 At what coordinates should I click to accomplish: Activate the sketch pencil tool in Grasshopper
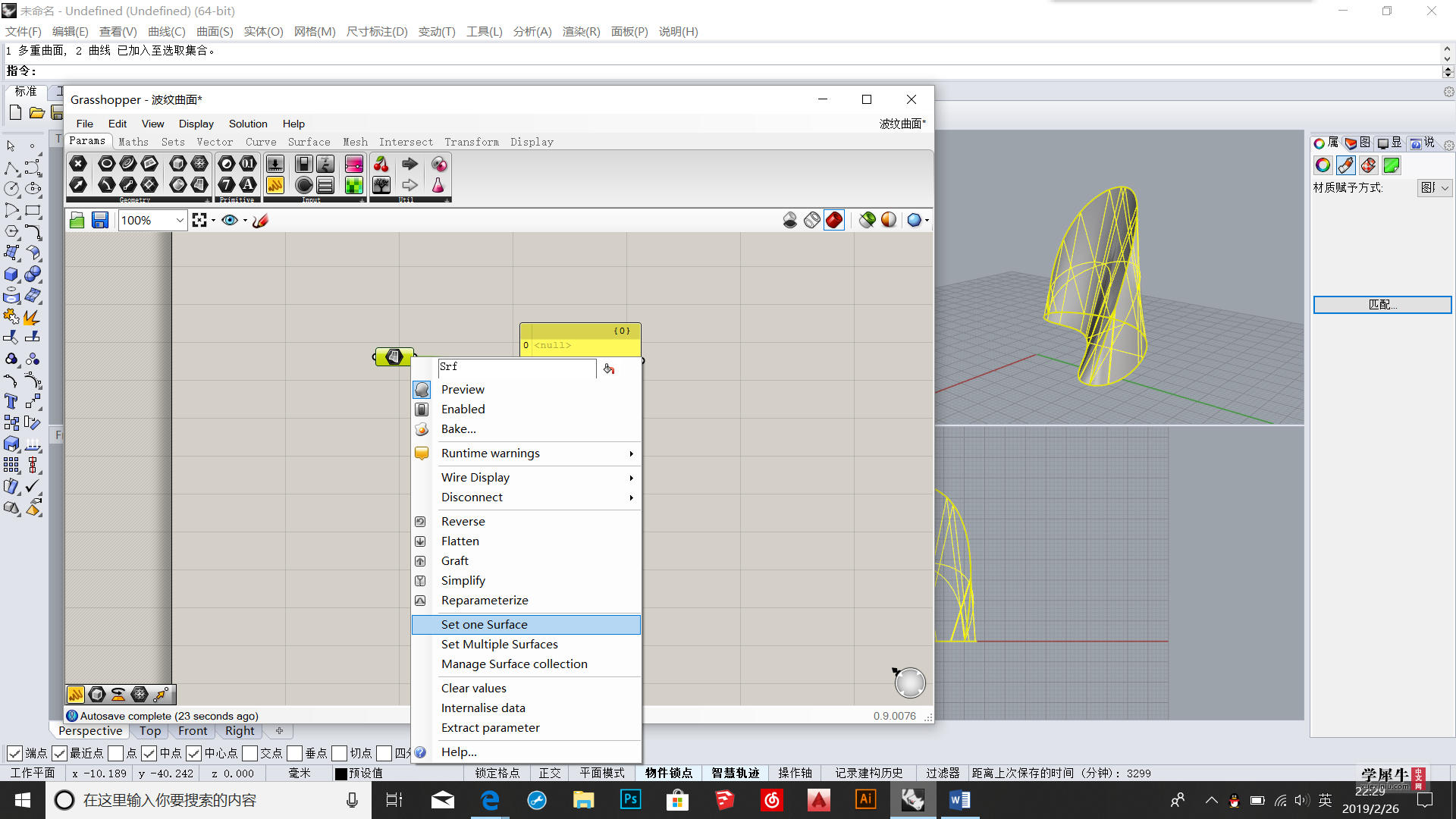pyautogui.click(x=260, y=220)
